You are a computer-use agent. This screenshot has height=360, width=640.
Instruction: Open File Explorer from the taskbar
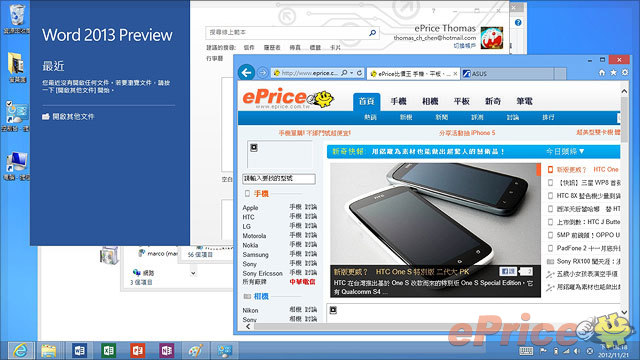[49, 351]
